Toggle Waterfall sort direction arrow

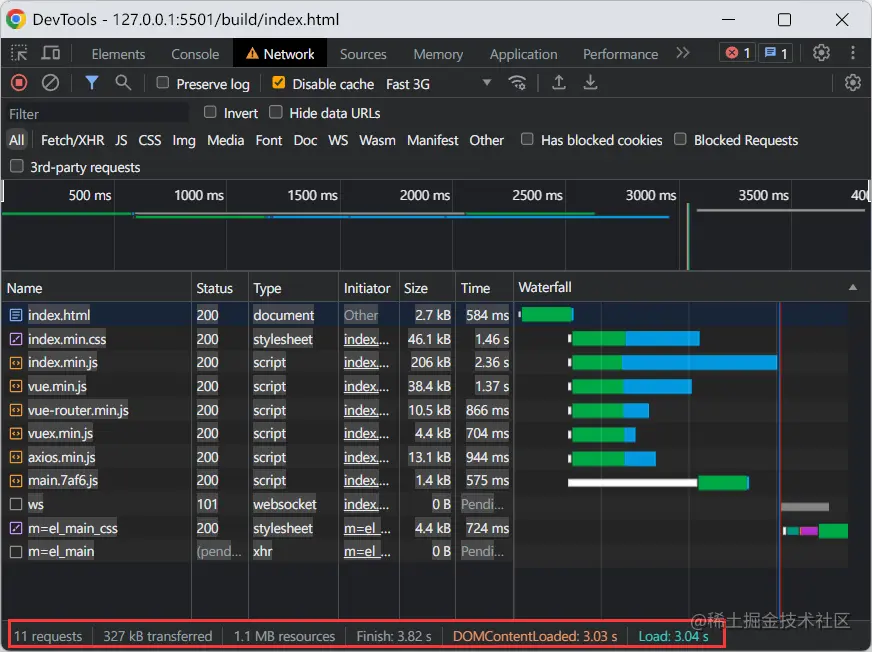(x=853, y=288)
